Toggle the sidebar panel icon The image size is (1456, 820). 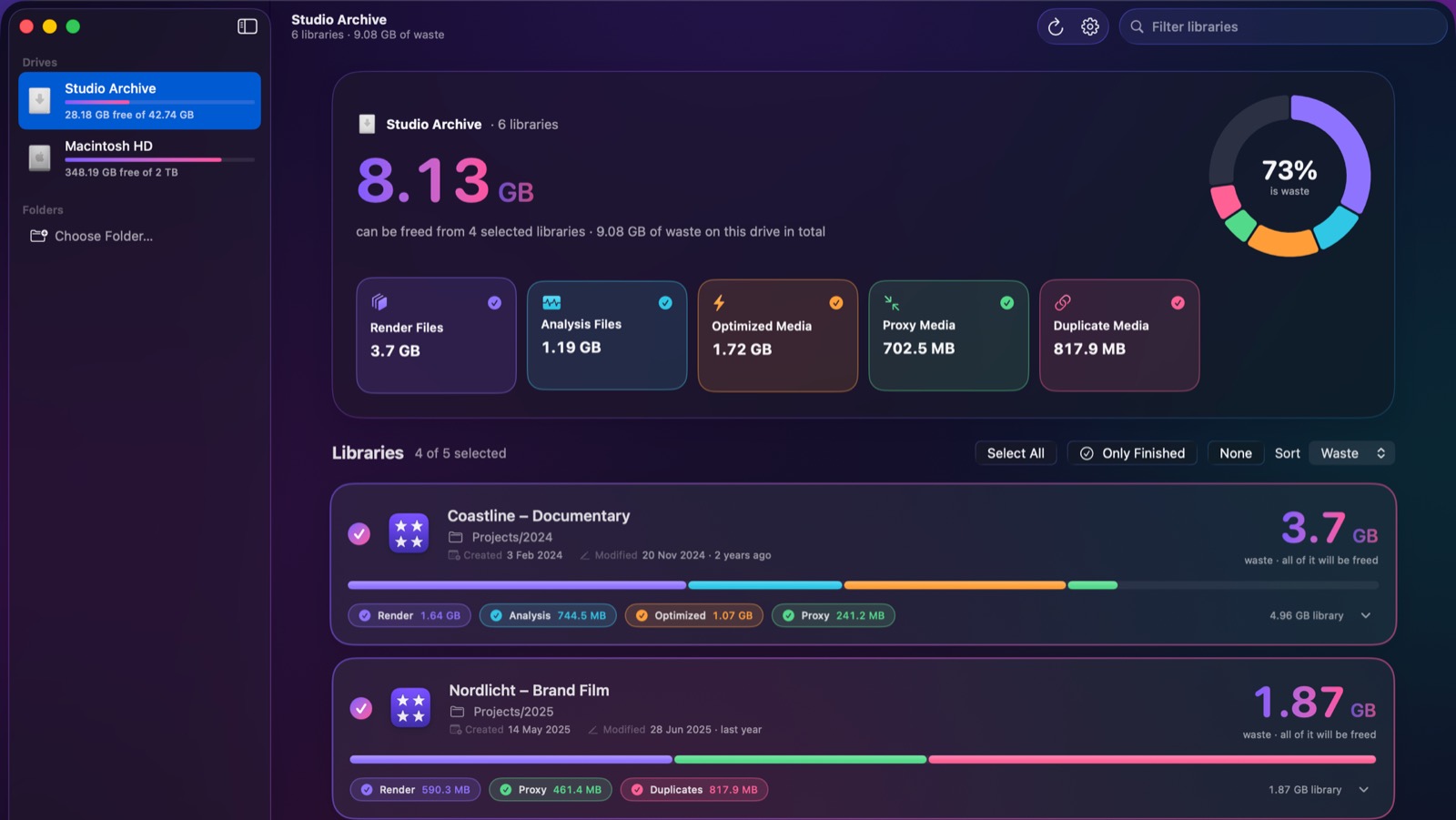click(x=248, y=26)
